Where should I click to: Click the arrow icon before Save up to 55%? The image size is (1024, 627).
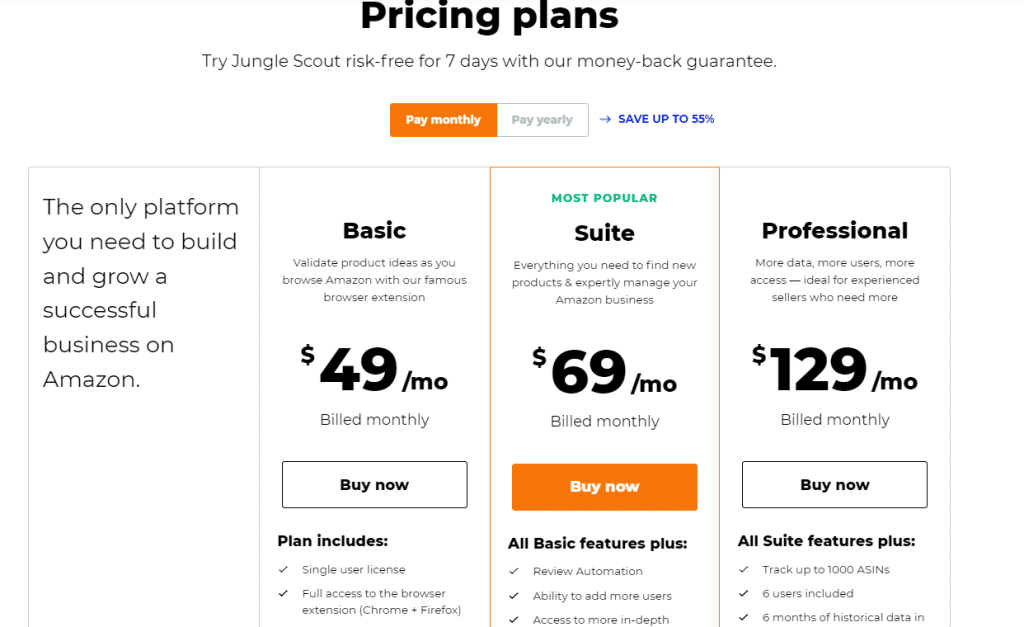[605, 119]
